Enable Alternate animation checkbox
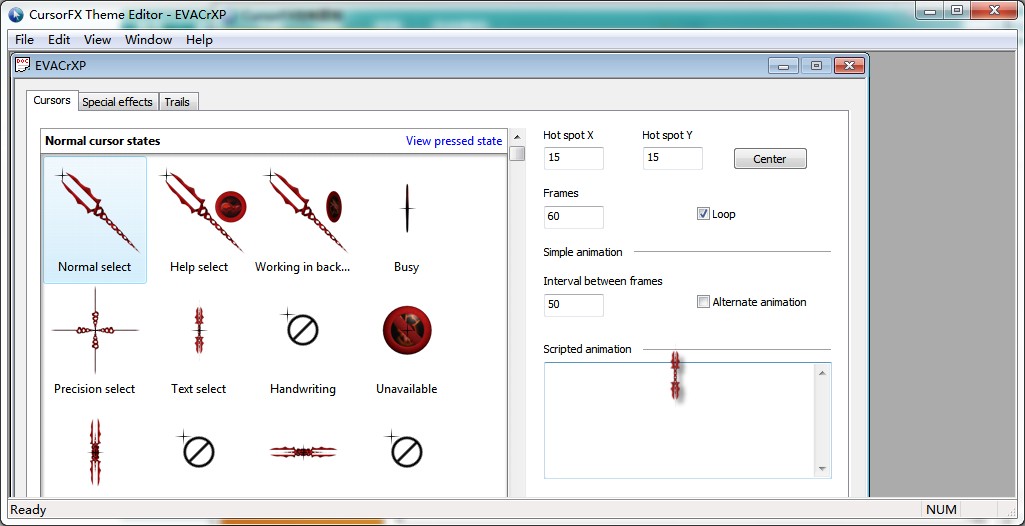Screen dimensions: 1025x526 [x=703, y=302]
